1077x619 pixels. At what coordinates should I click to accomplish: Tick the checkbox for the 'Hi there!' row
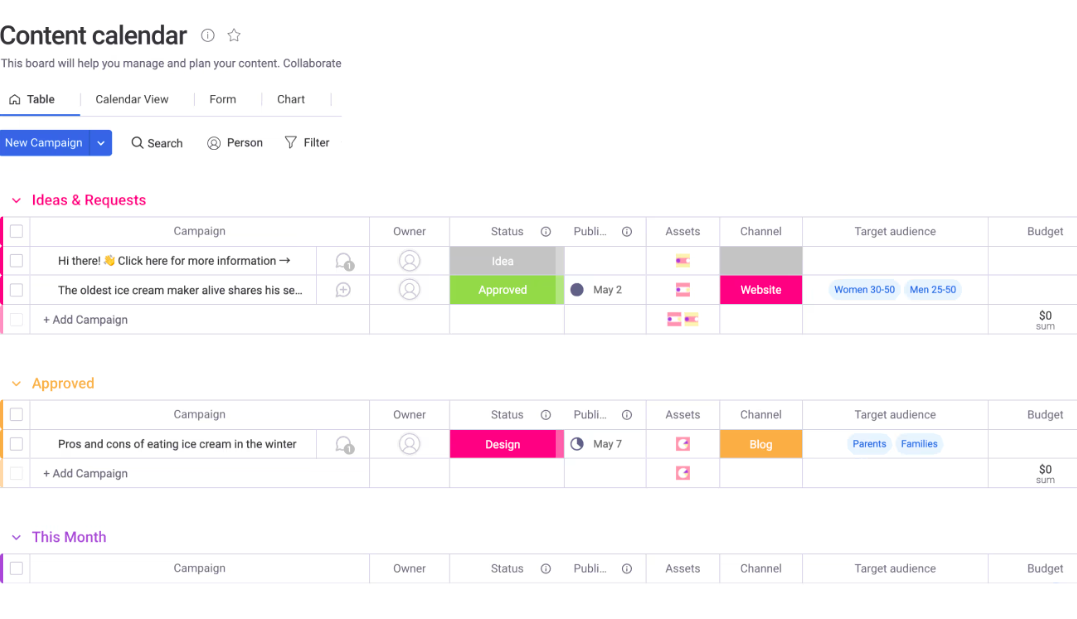click(x=16, y=261)
